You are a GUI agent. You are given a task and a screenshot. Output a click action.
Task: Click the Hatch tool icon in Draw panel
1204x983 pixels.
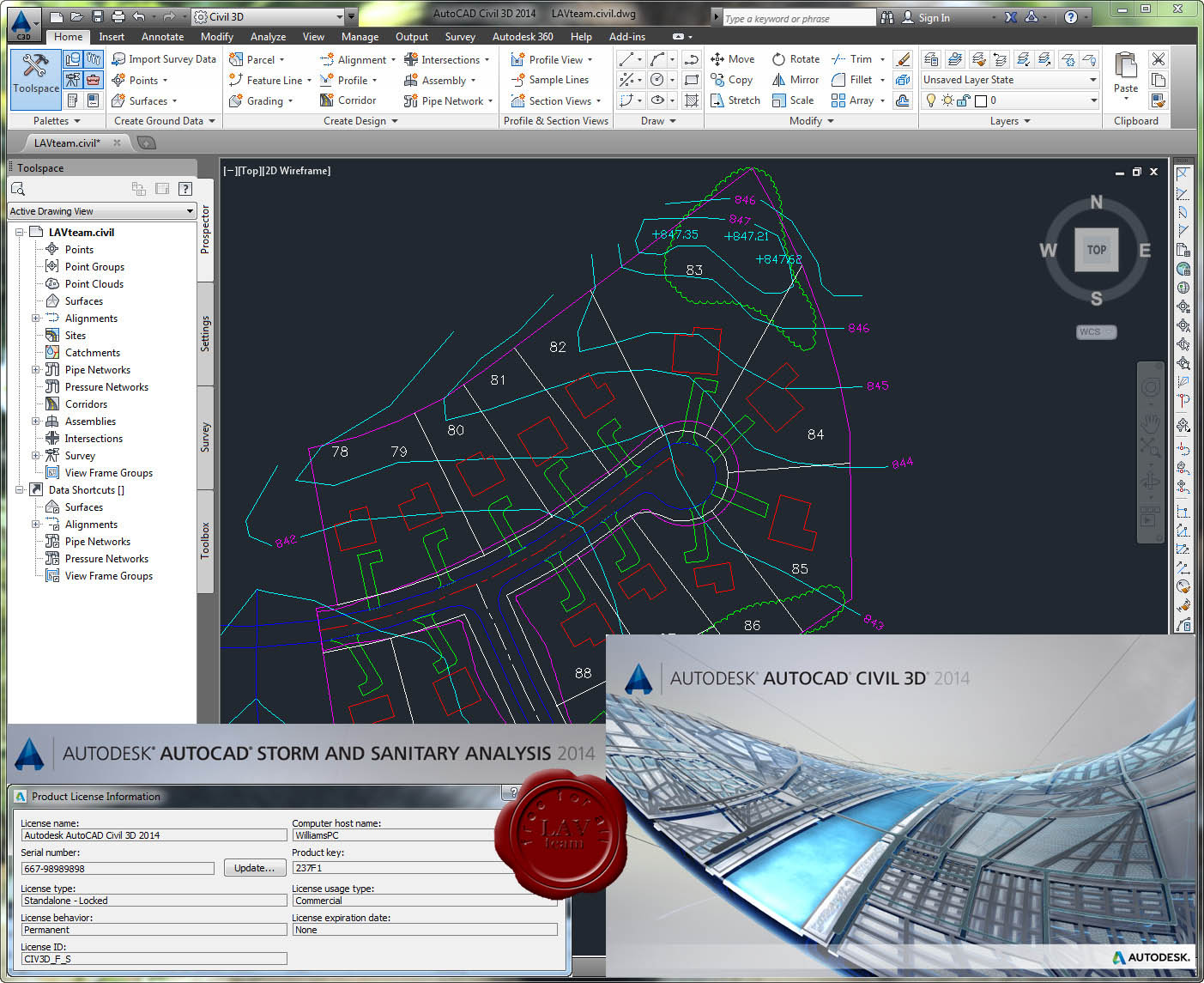coord(693,100)
